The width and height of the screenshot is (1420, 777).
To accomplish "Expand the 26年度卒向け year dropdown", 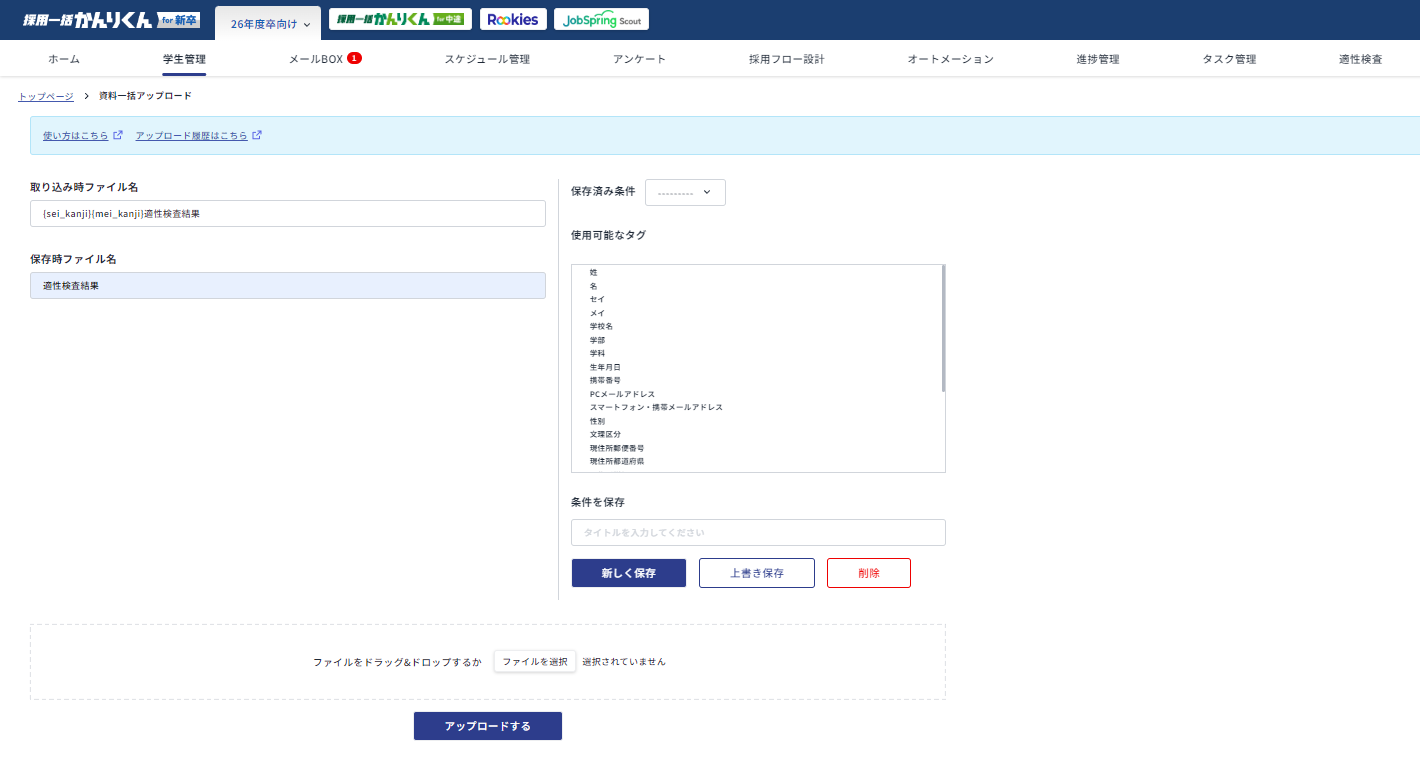I will 270,24.
